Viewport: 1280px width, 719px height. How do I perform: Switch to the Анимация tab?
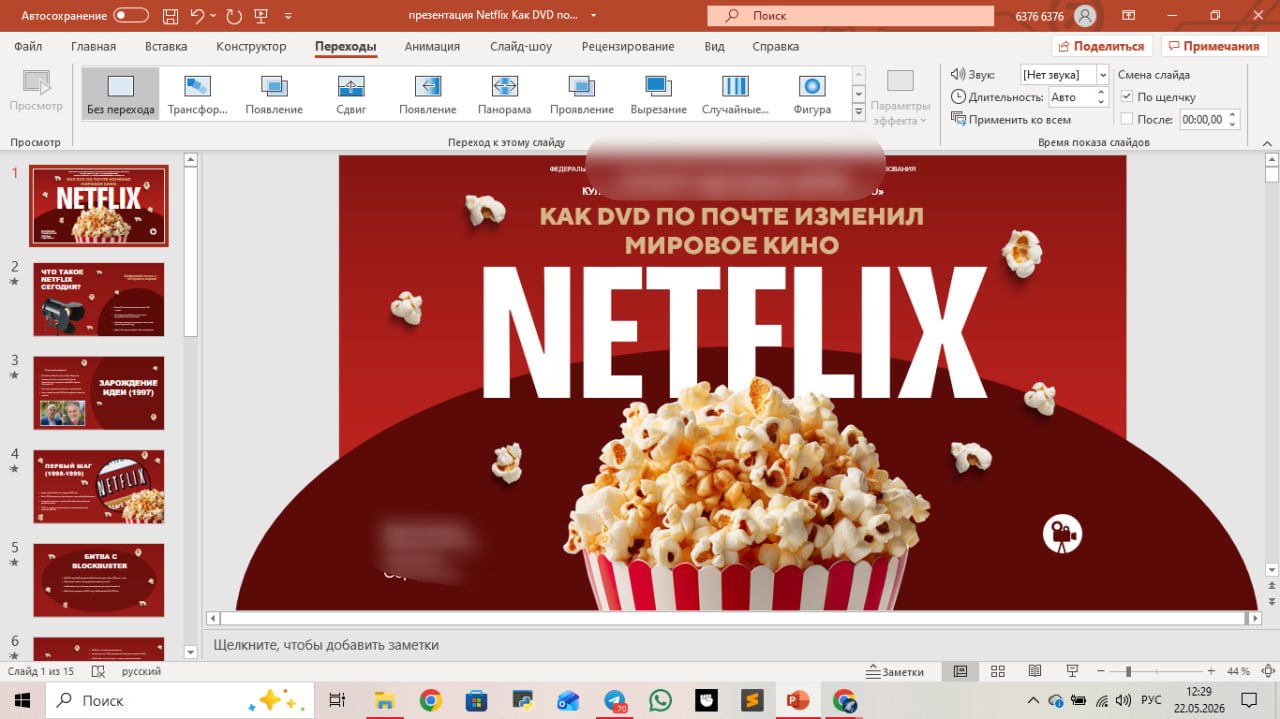(432, 46)
